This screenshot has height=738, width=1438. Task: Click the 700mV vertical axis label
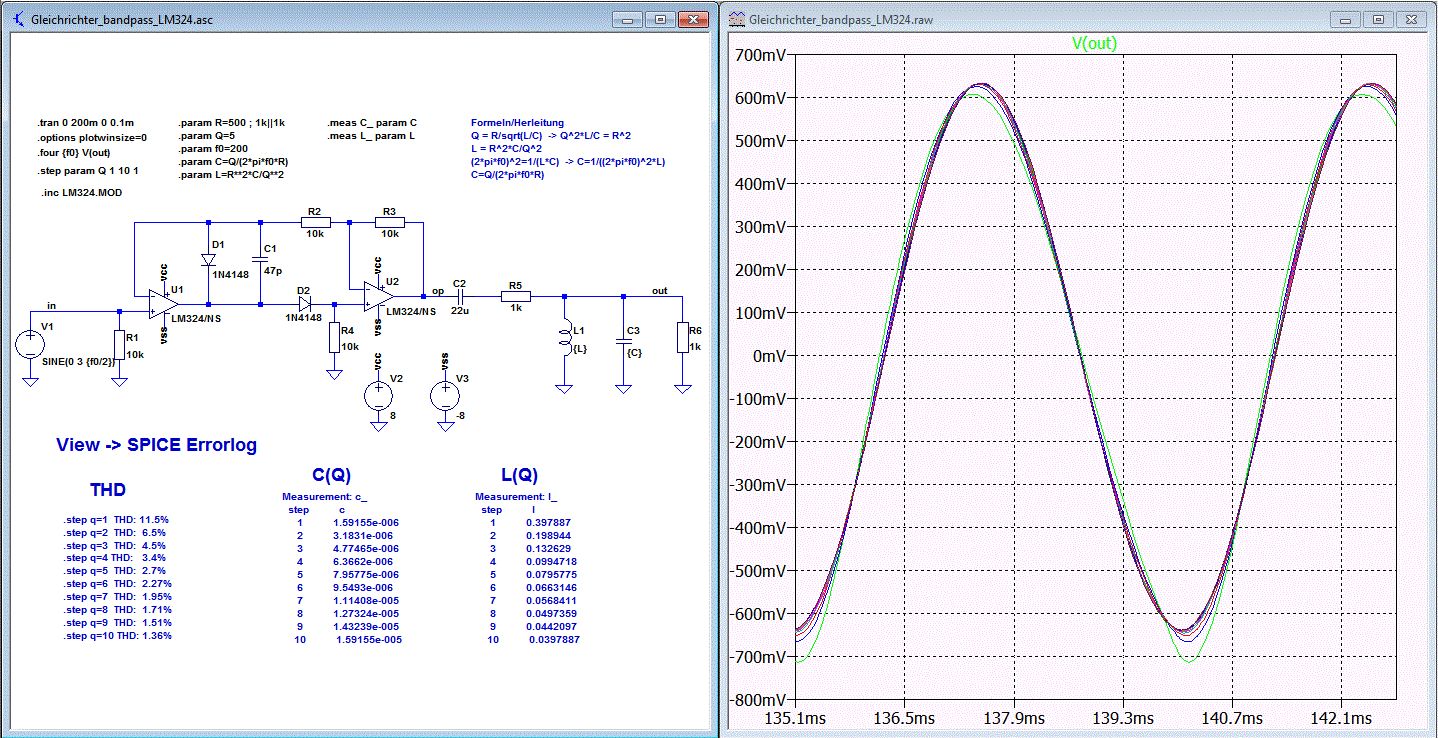[x=761, y=56]
